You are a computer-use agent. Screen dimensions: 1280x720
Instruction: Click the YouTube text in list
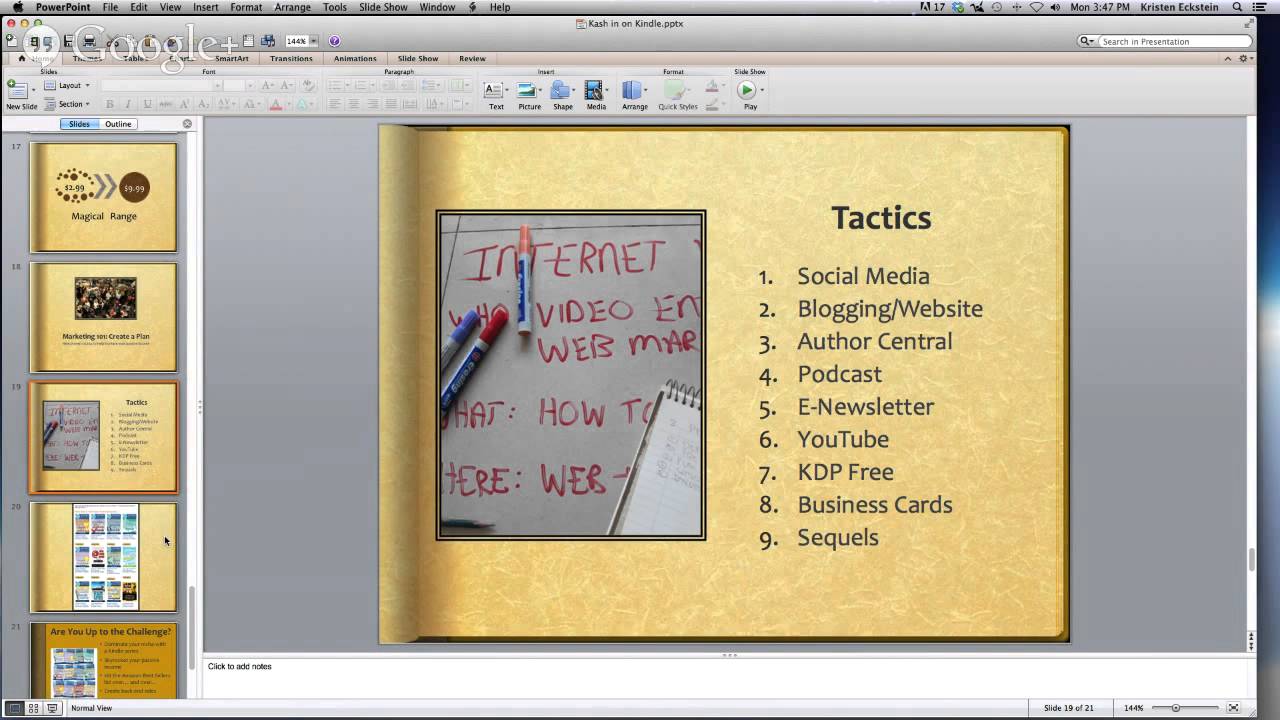tap(842, 439)
